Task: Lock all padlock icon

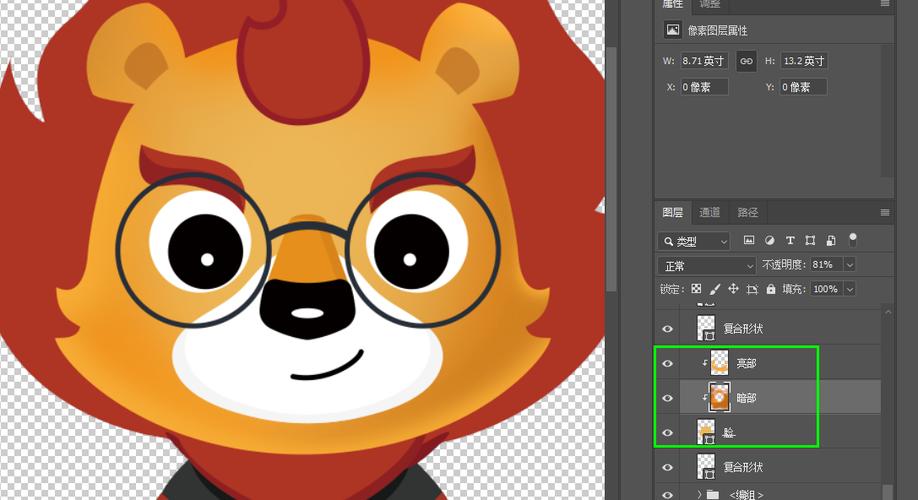Action: point(771,289)
